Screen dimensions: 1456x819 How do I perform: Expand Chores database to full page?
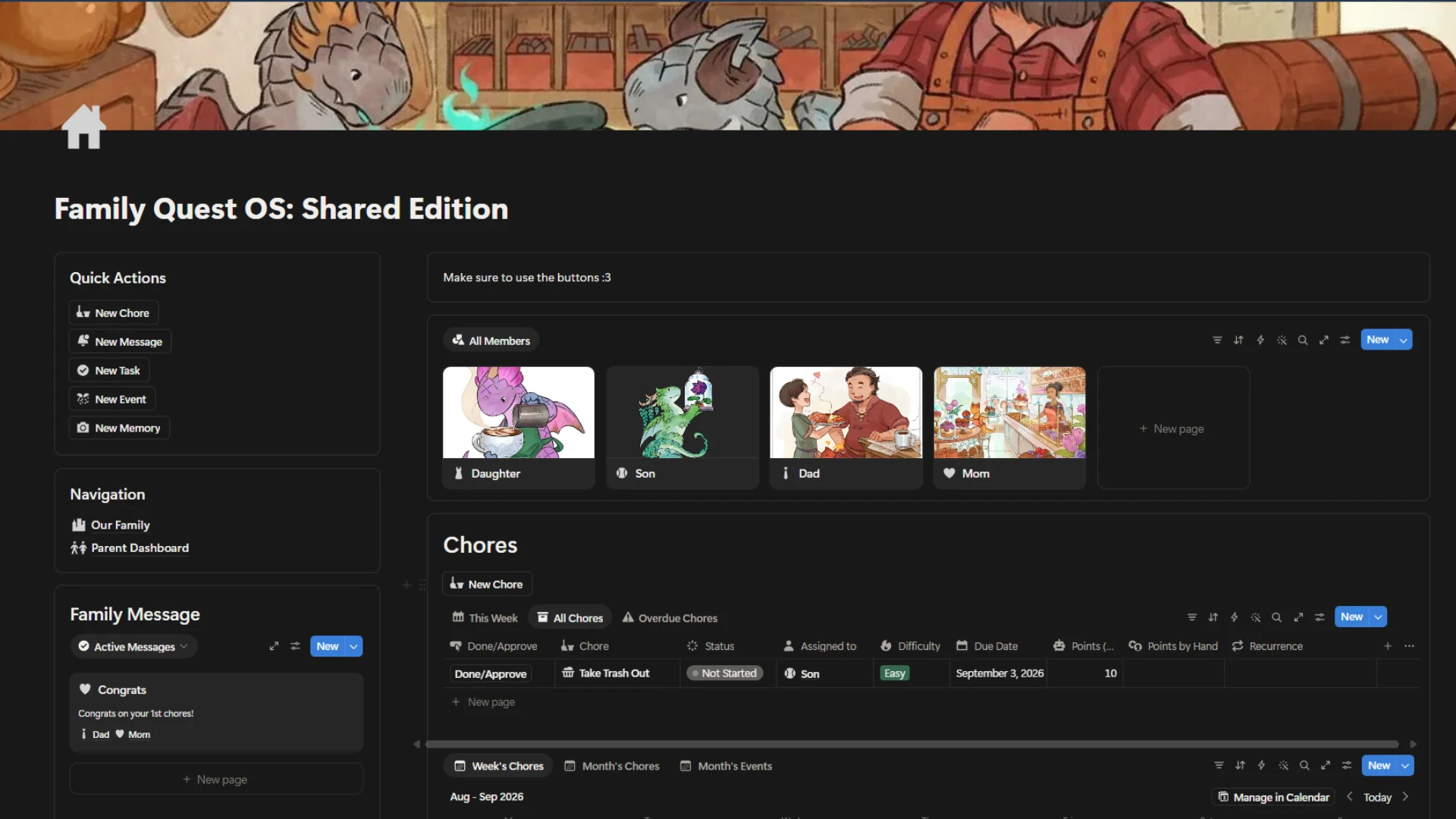point(1298,617)
